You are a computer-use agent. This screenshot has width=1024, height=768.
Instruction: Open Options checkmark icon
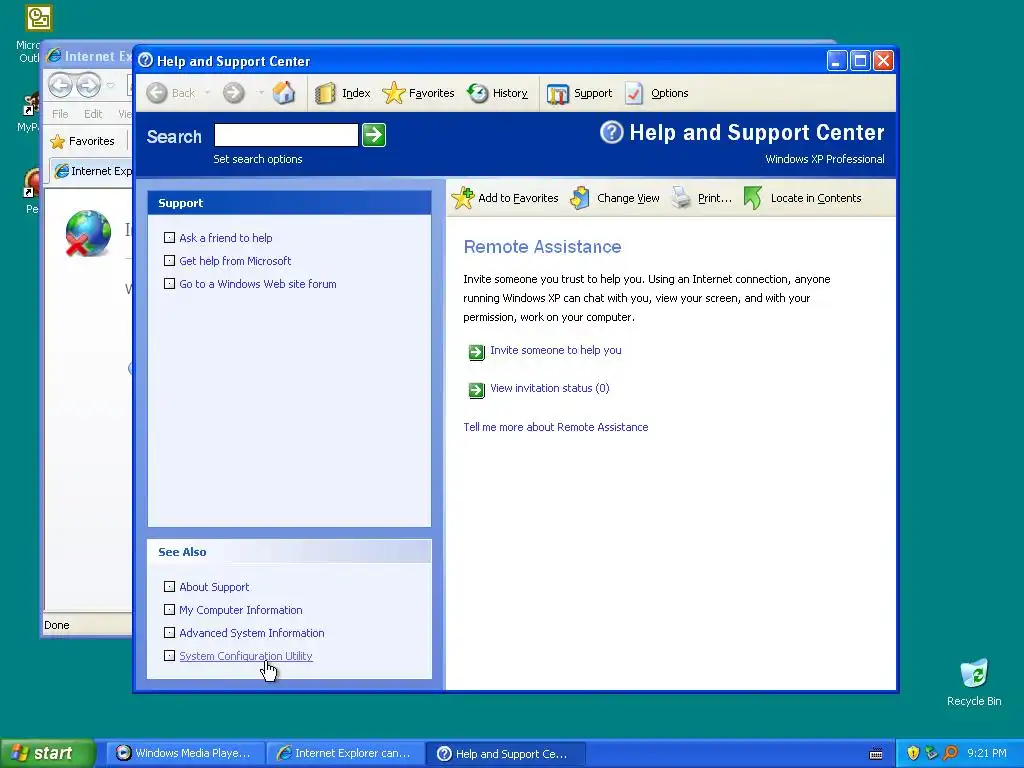pyautogui.click(x=634, y=93)
